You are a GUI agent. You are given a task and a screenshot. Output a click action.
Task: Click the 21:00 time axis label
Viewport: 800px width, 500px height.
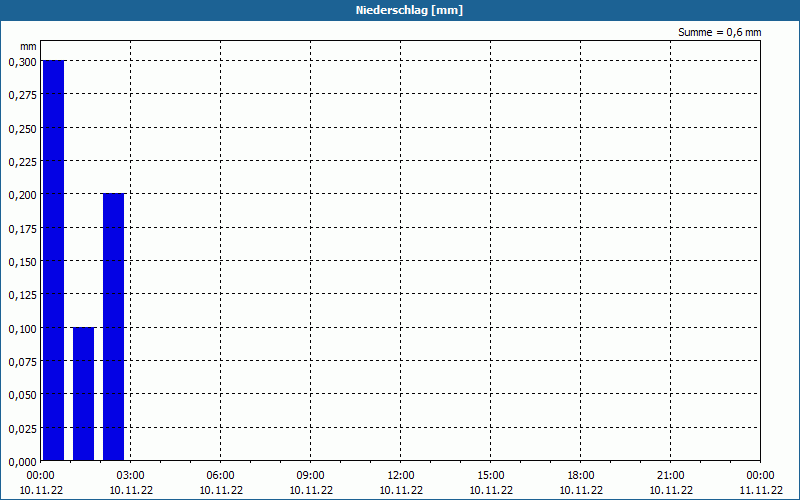[x=670, y=476]
